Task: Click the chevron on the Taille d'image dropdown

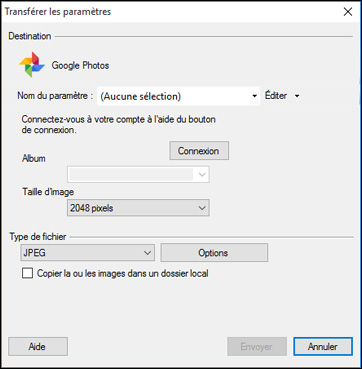Action: pos(202,208)
